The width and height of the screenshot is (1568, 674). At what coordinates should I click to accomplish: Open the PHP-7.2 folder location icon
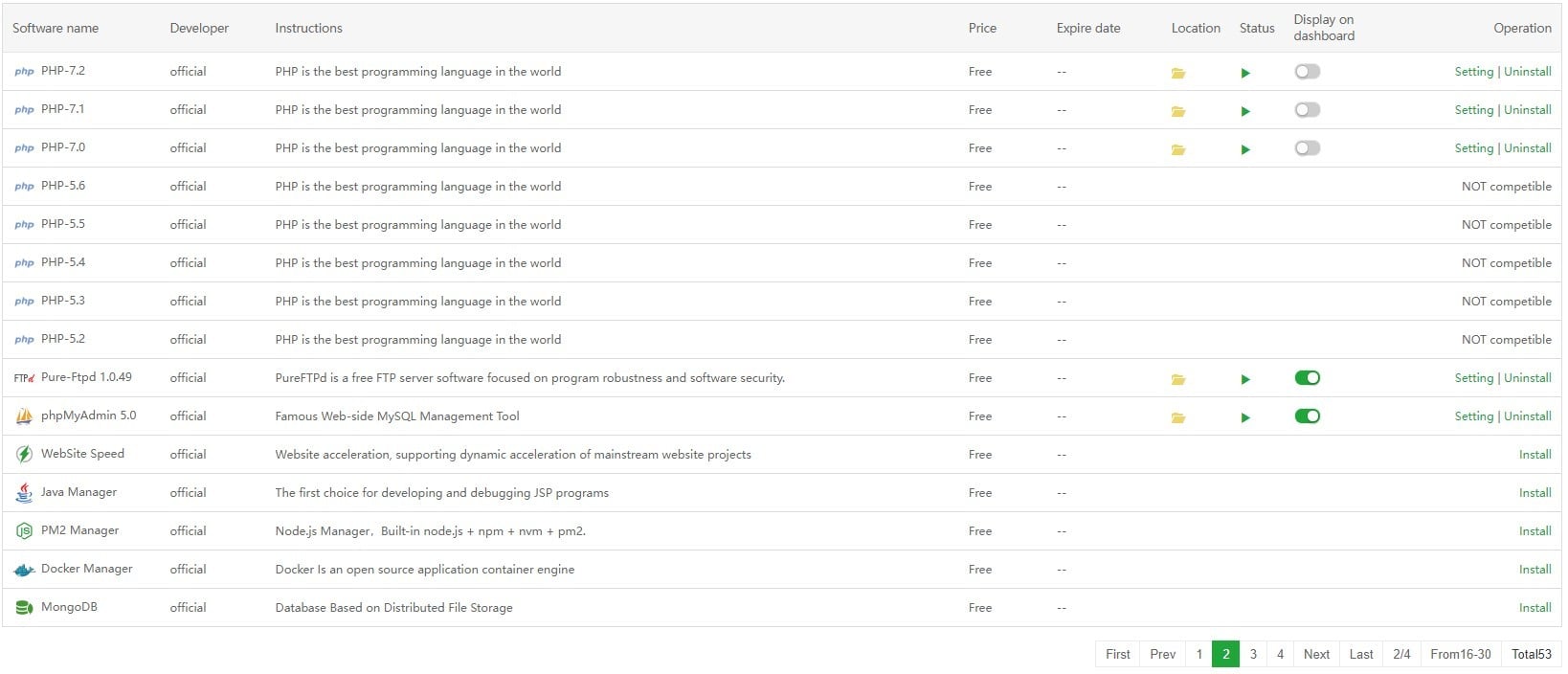1178,73
